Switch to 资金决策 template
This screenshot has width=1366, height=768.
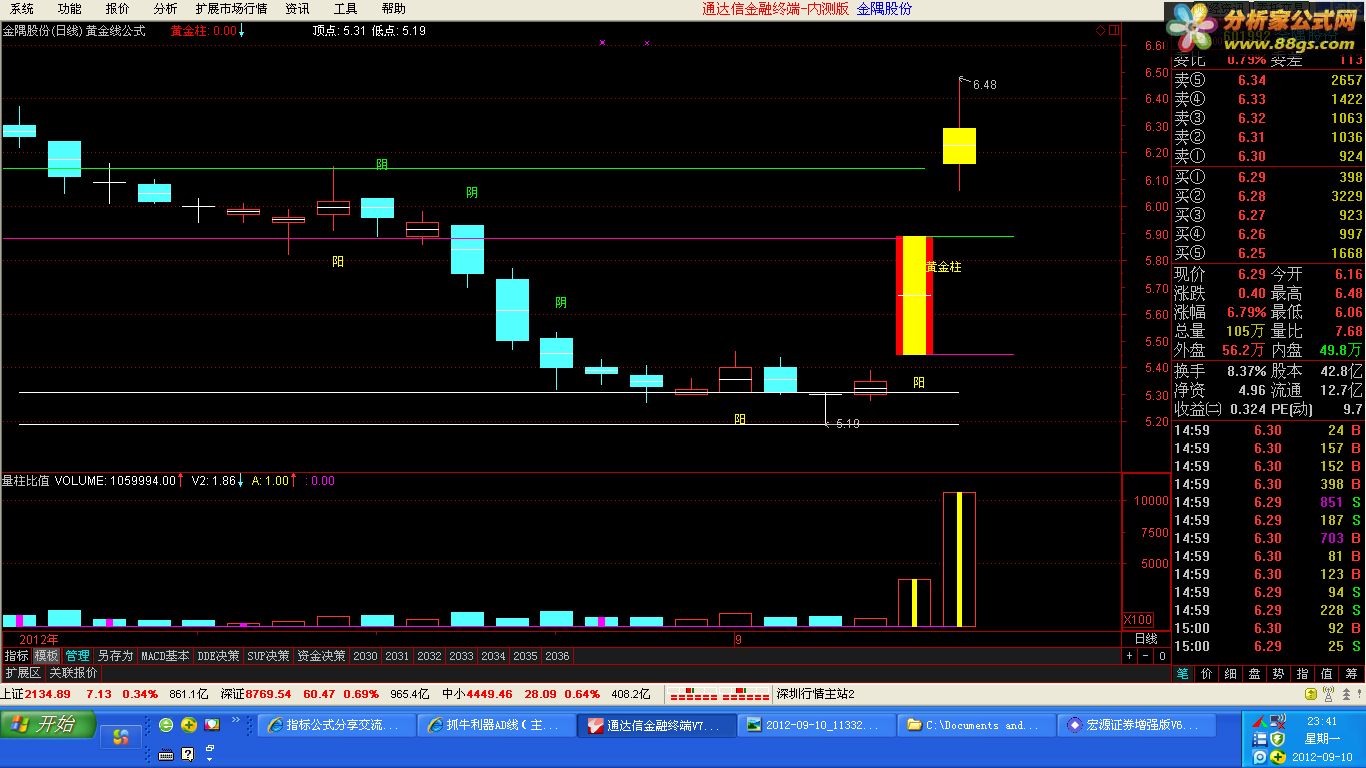(321, 656)
